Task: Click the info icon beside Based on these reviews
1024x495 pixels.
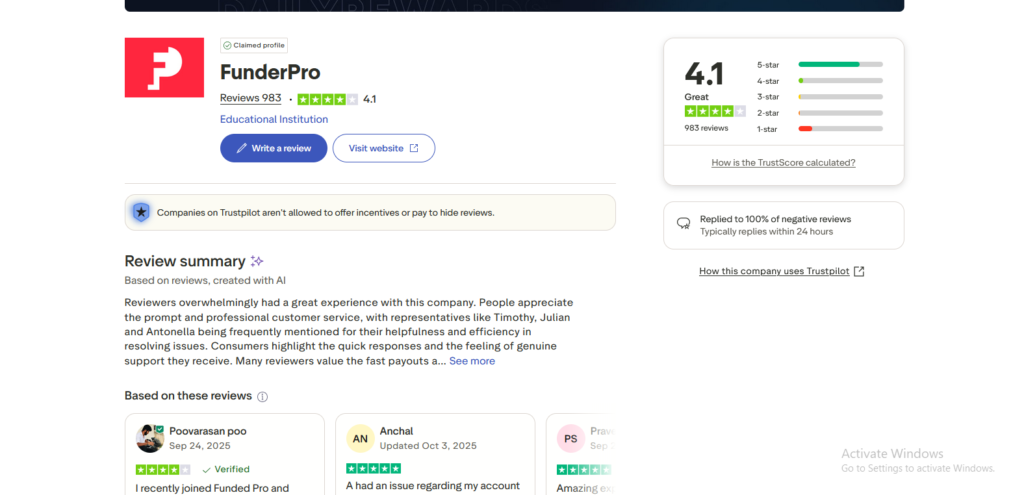Action: click(263, 397)
